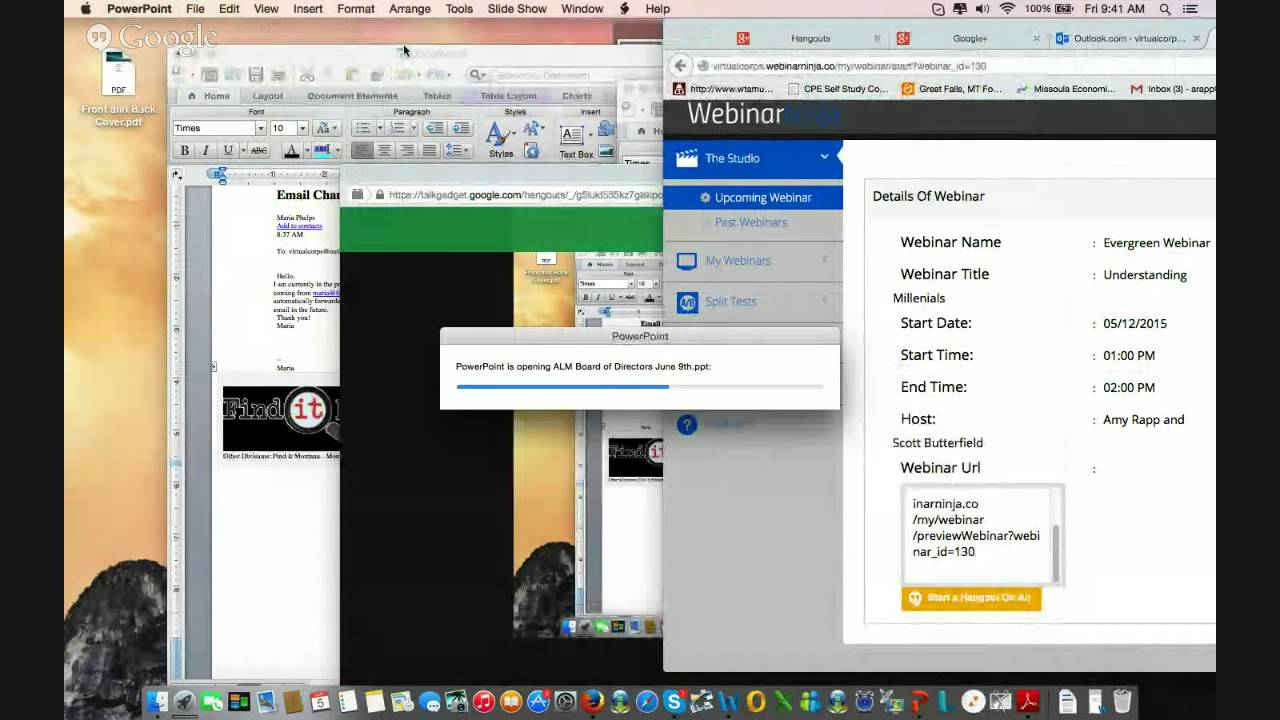Click the numbered list icon in Word
The height and width of the screenshot is (720, 1280).
(x=397, y=128)
